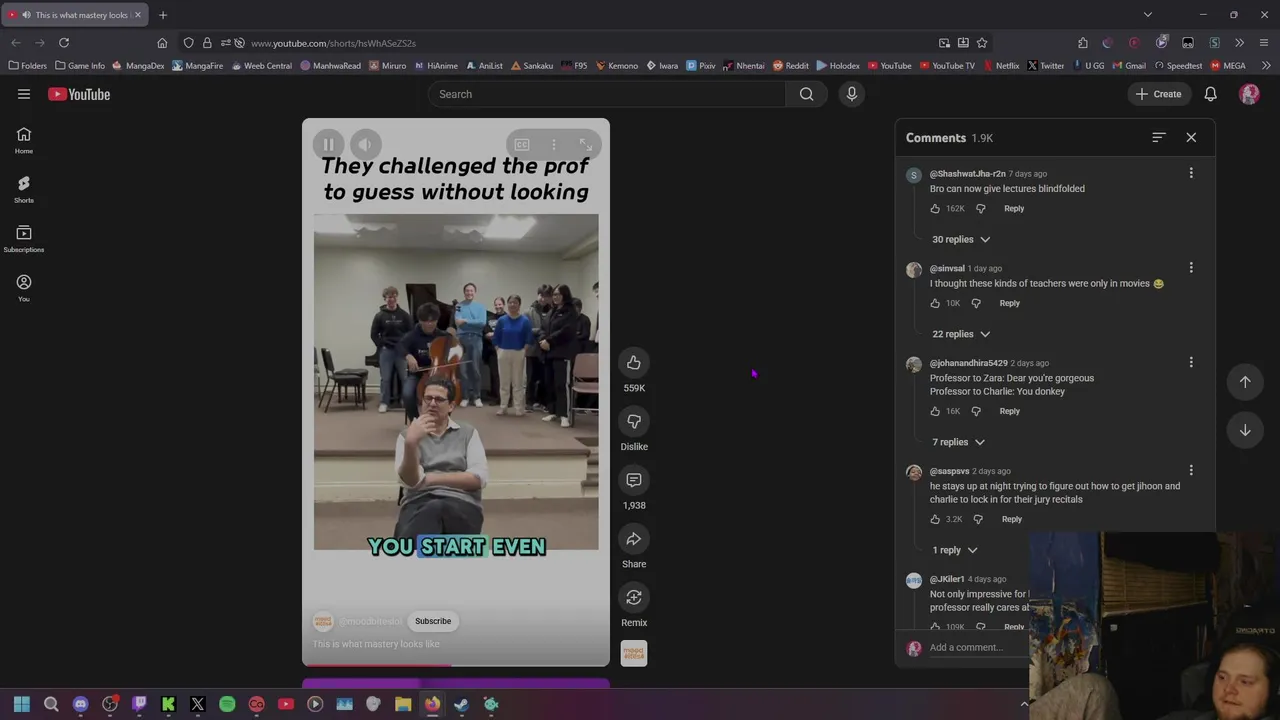Share this short
This screenshot has width=1280, height=720.
pos(634,539)
